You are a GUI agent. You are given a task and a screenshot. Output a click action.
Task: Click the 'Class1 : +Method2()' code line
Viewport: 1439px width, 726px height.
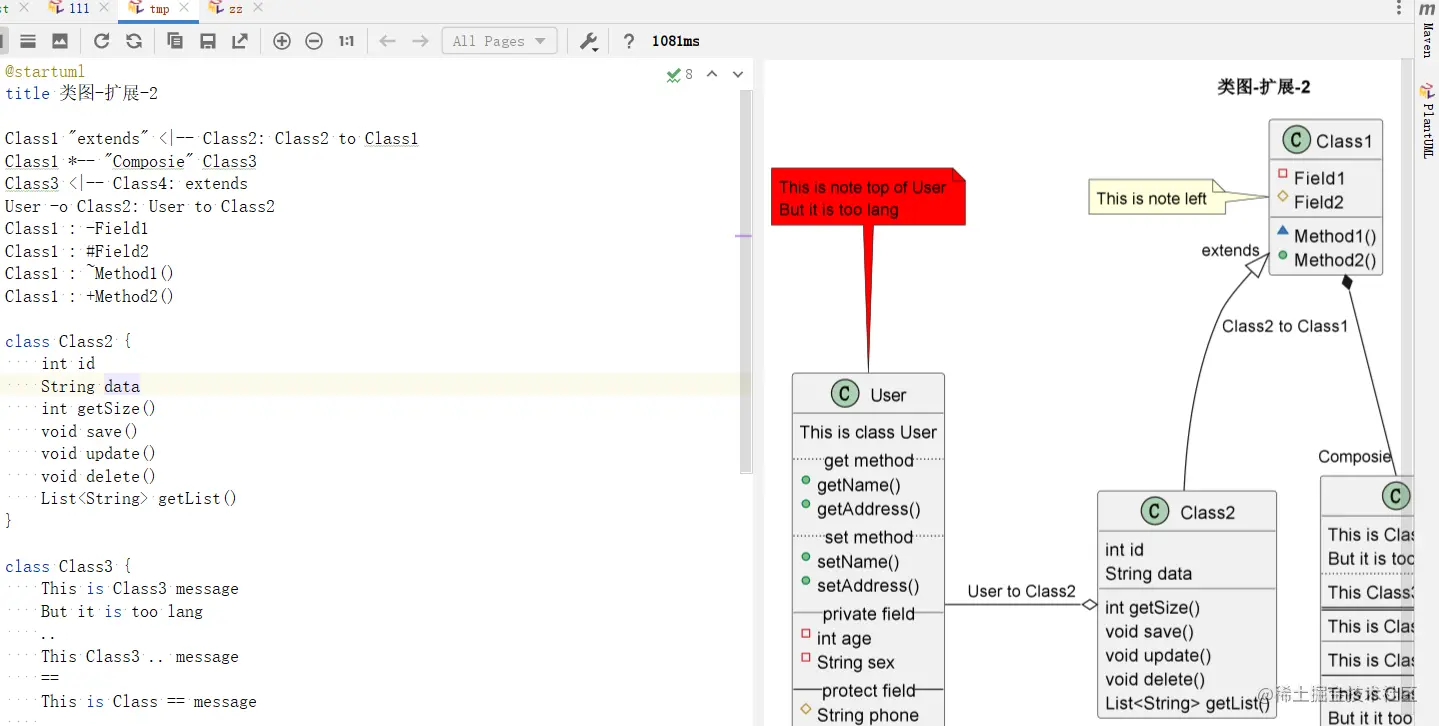(90, 296)
